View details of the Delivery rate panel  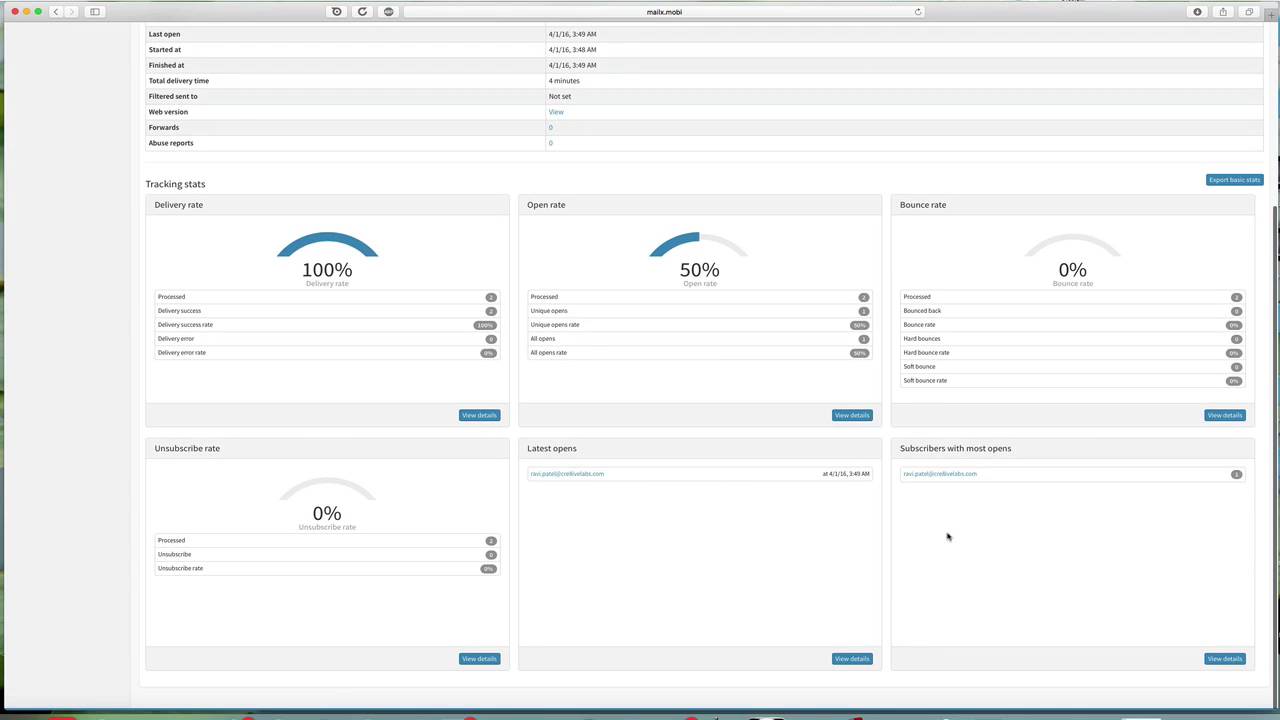coord(479,415)
